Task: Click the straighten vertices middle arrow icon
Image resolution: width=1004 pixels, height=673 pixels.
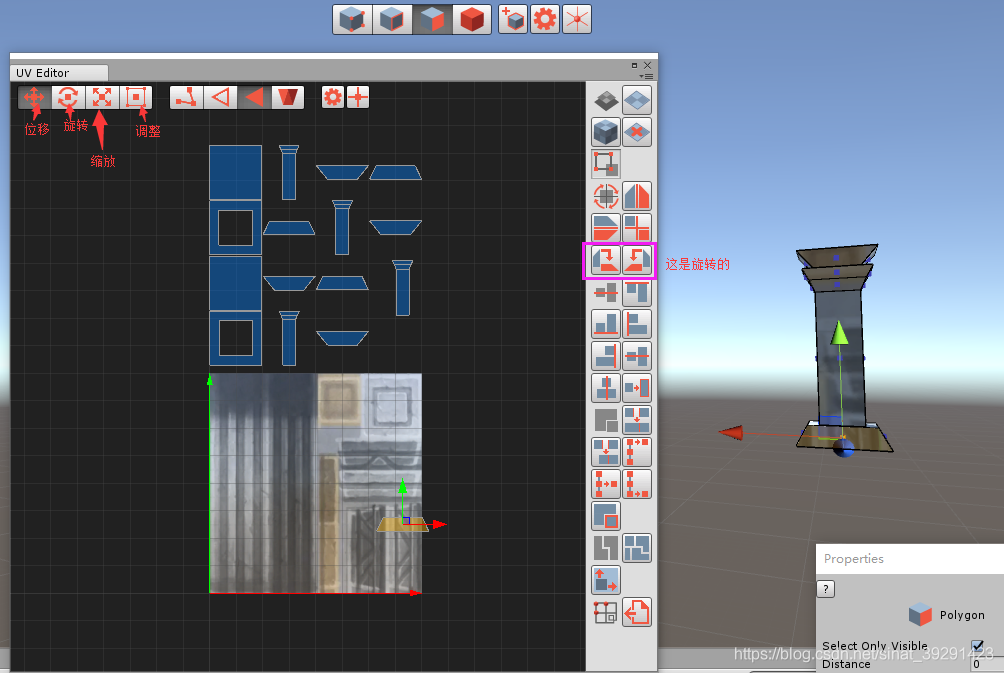Action: 605,484
